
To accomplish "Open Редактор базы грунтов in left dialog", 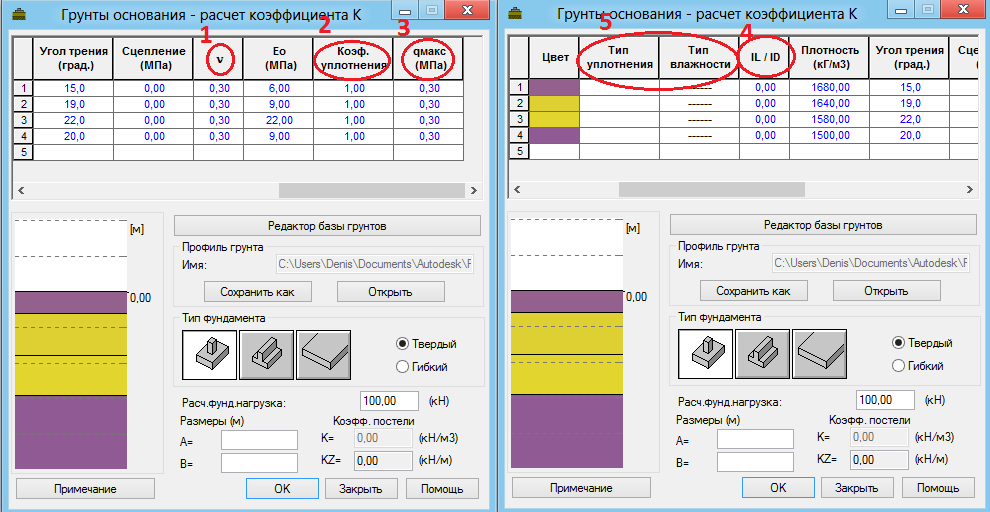I will [x=327, y=225].
